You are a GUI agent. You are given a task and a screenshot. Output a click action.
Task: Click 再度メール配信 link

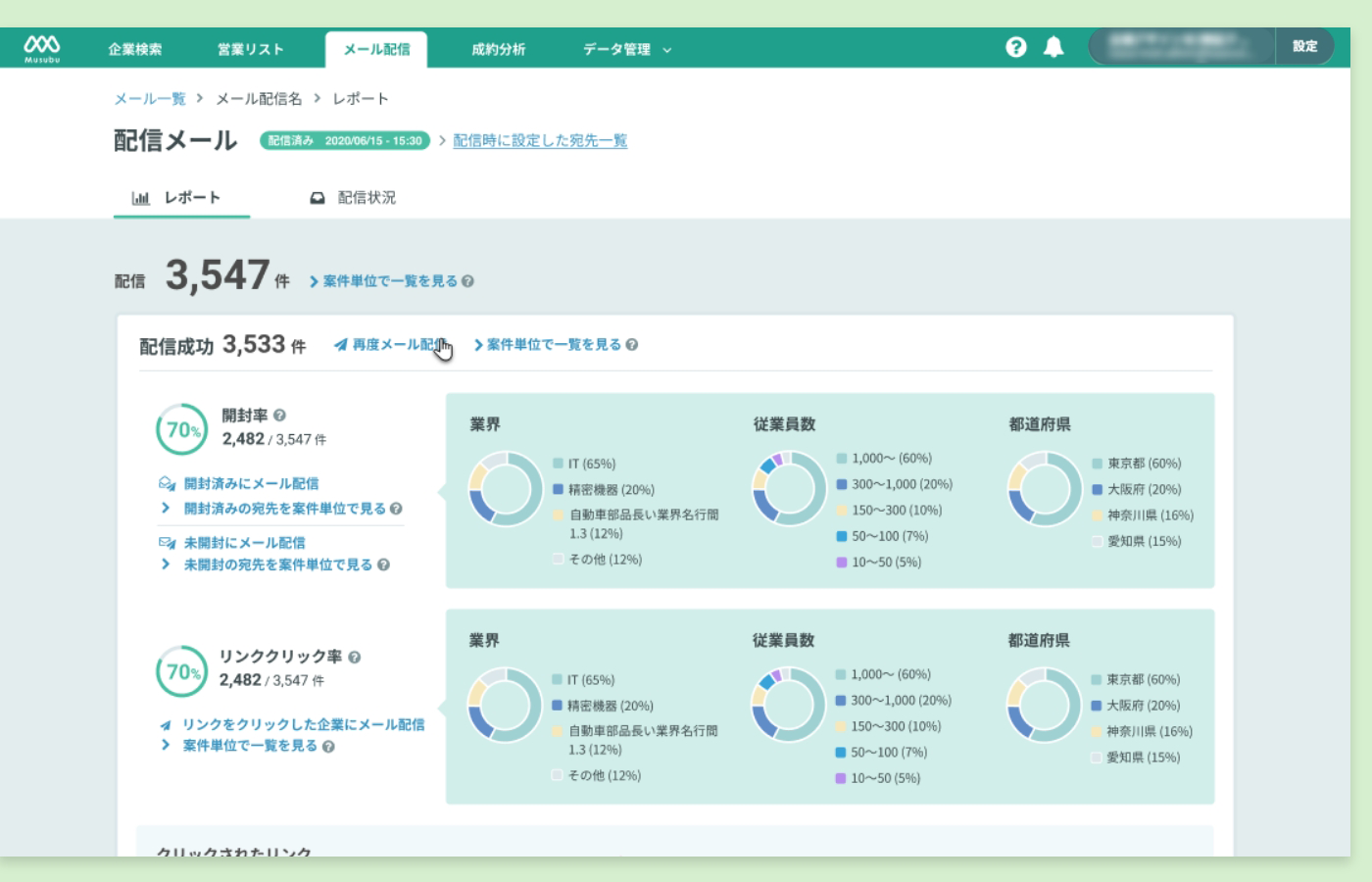click(399, 345)
